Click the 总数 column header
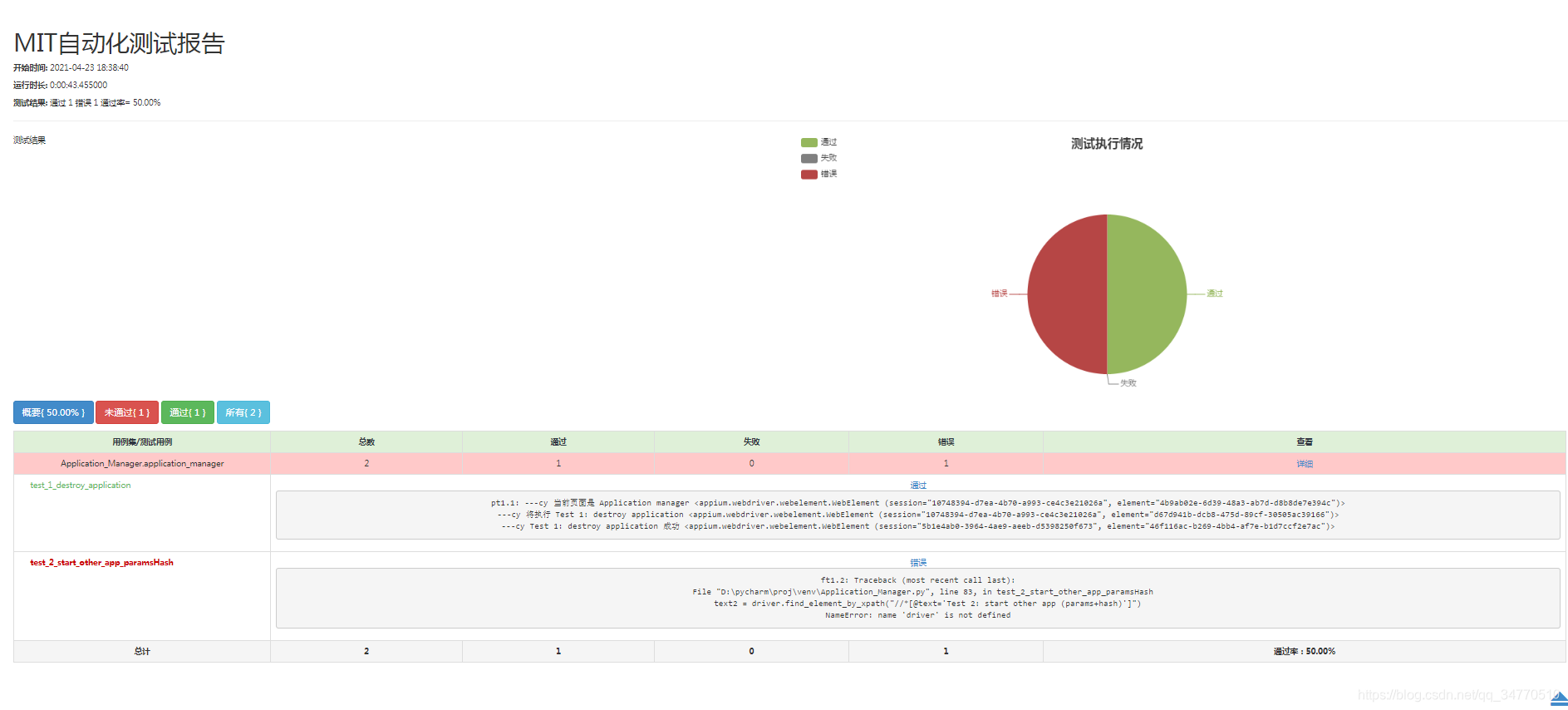The width and height of the screenshot is (1568, 710). (x=366, y=442)
